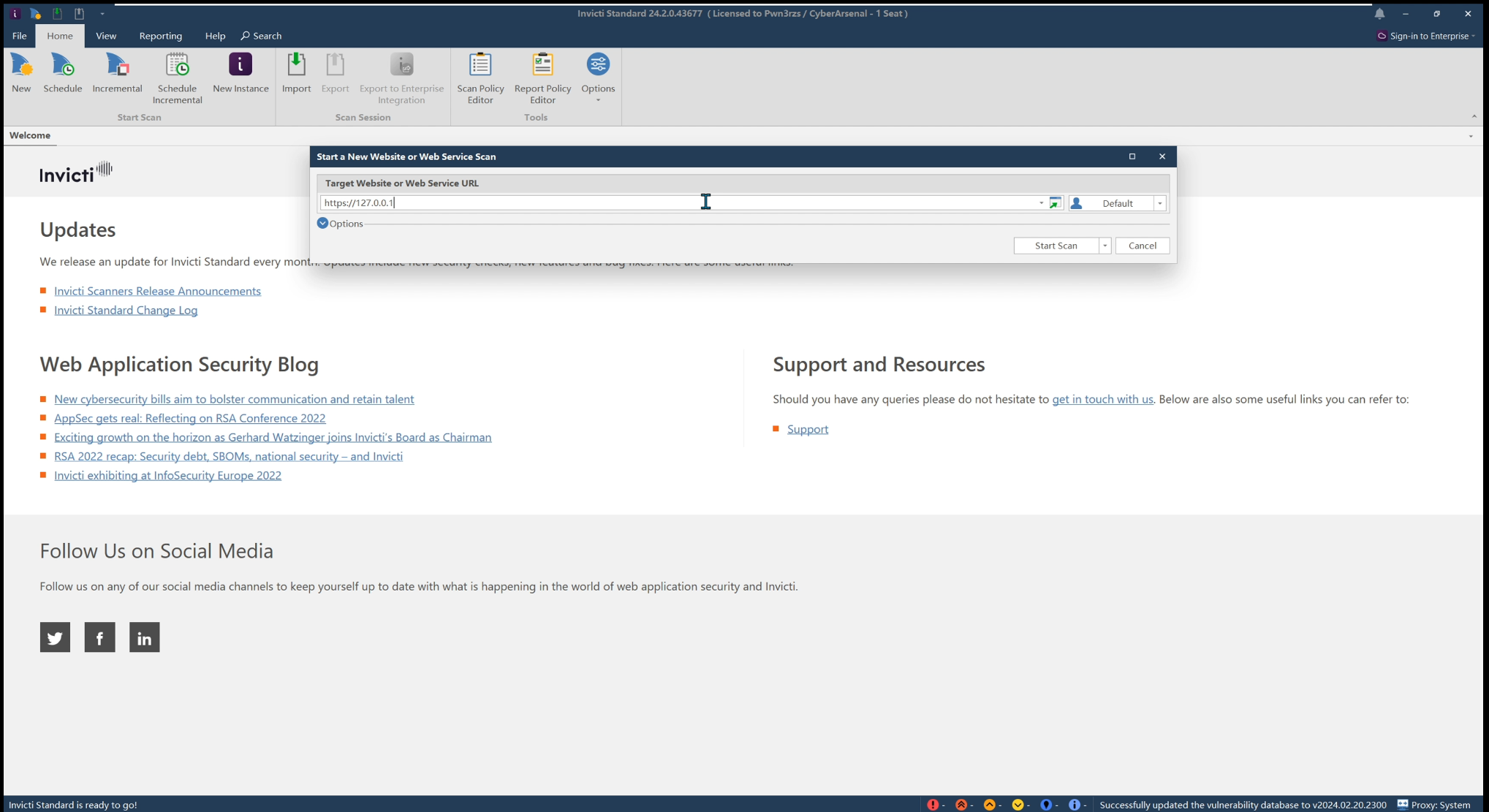Click Invicti Scanners Release Announcements link
Screen dimensions: 1489x812
coord(158,291)
